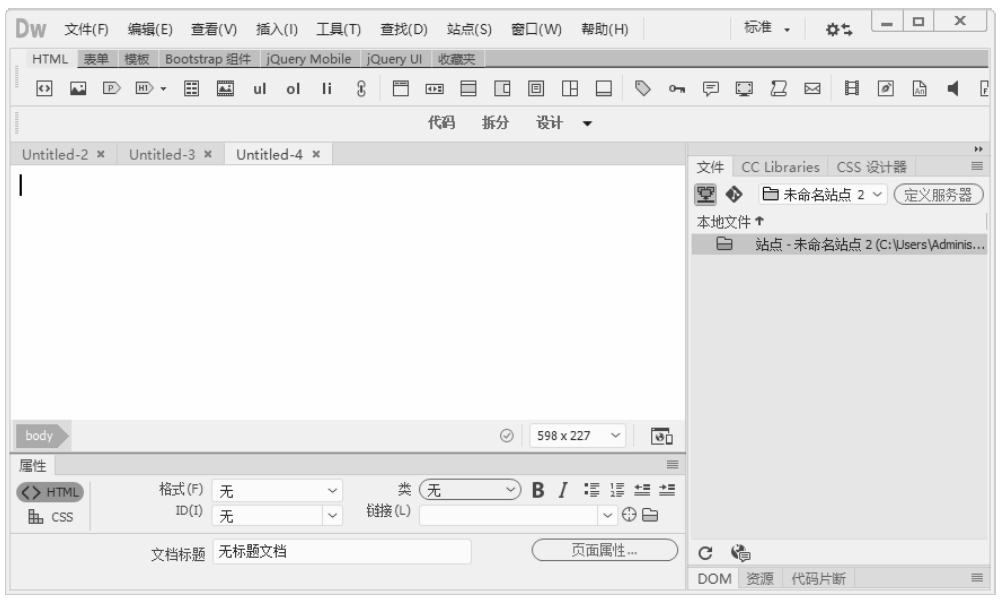Viewport: 1000px width, 604px height.
Task: Click the Git diamond icon in Files panel
Action: coord(732,194)
